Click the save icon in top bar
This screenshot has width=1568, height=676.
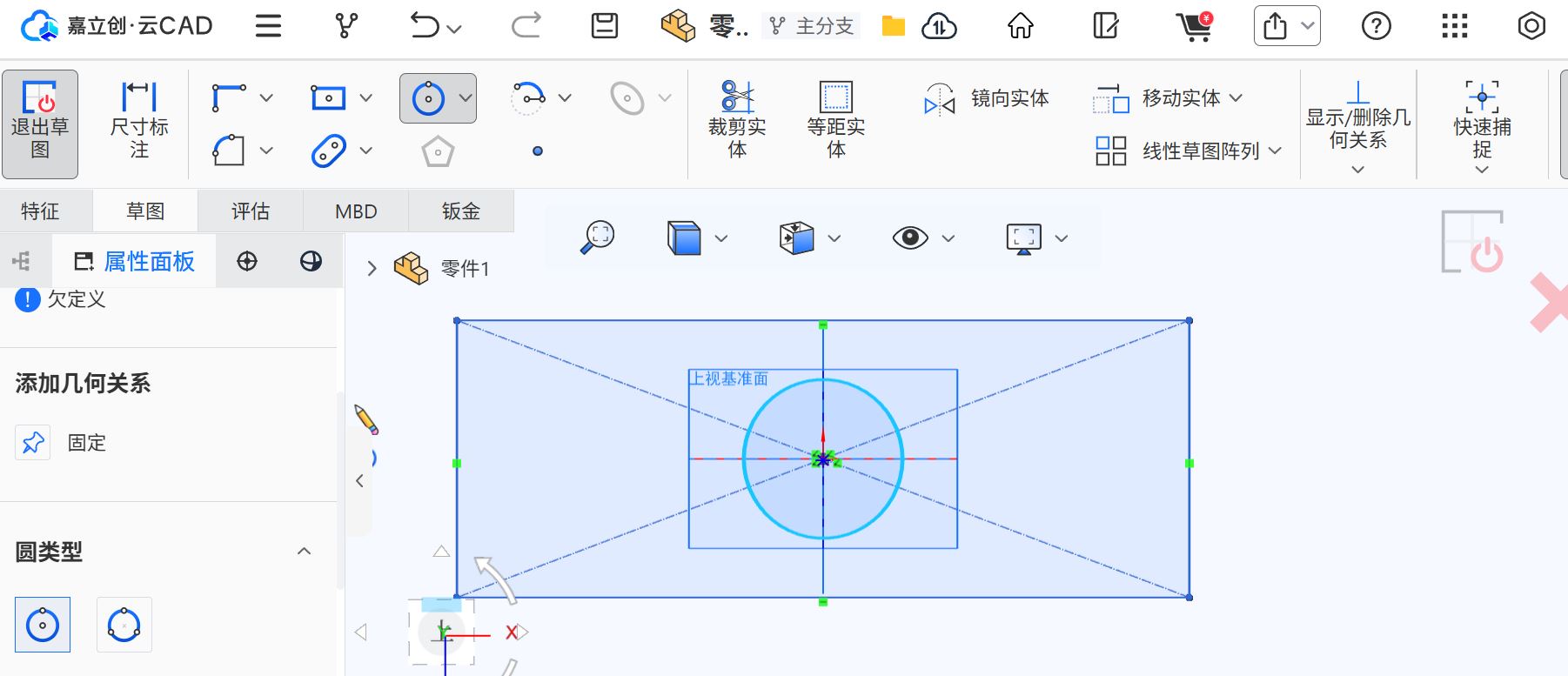click(604, 26)
